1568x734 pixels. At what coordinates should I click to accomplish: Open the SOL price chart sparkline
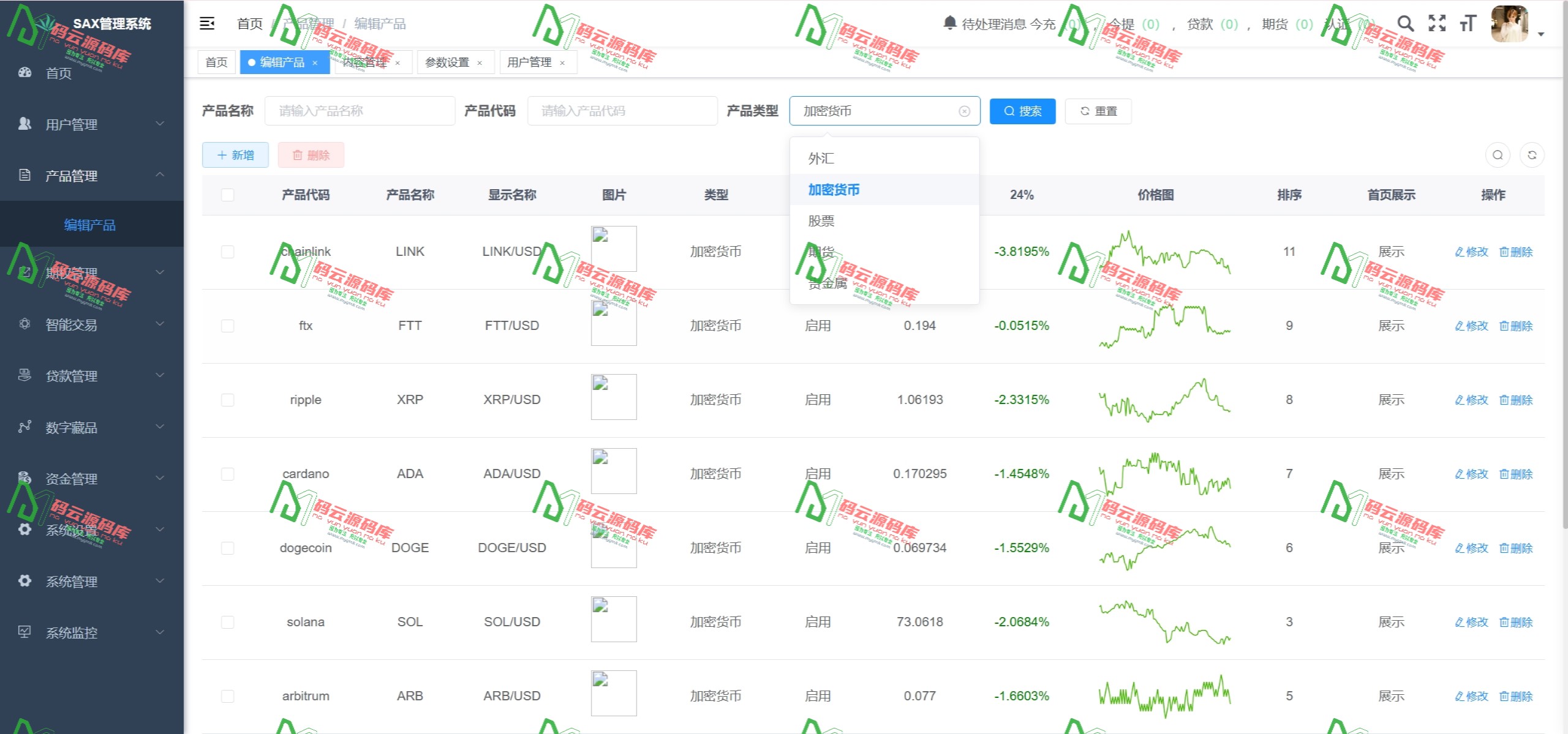click(1164, 622)
